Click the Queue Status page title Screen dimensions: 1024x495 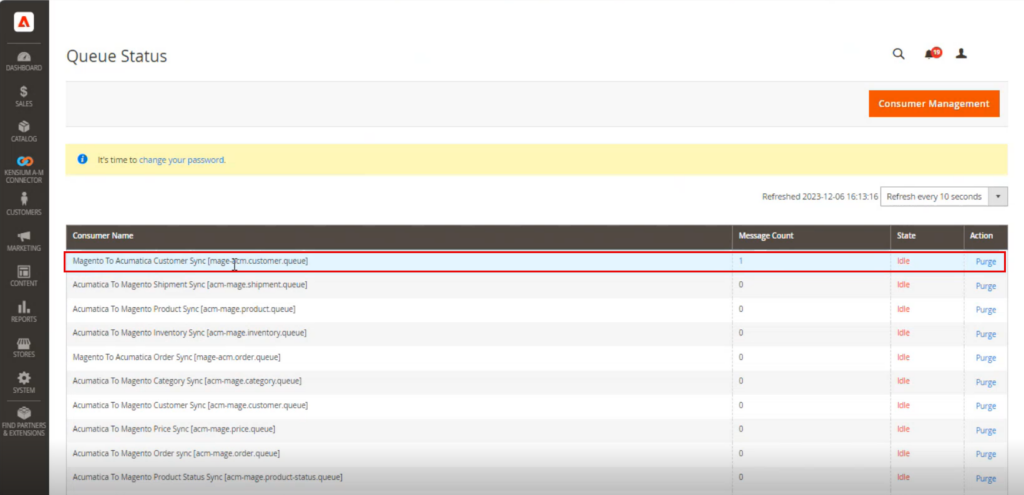(x=116, y=56)
